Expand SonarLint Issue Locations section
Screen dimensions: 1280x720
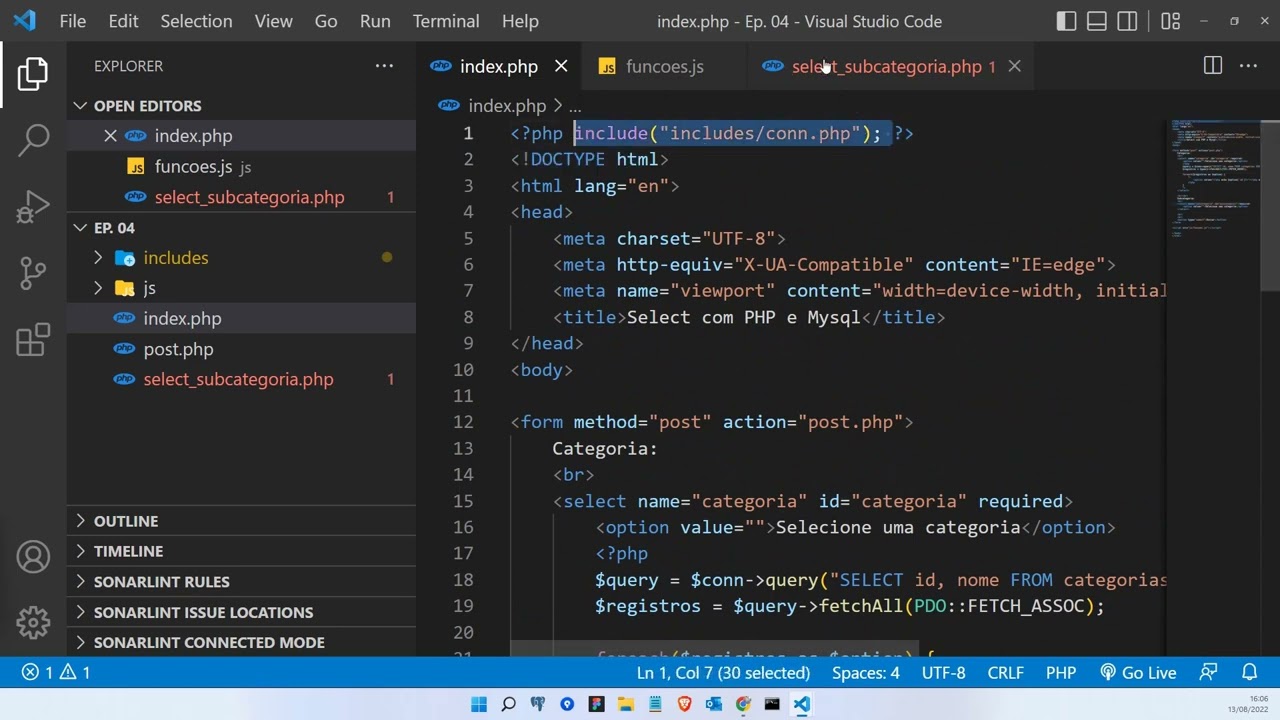[x=241, y=612]
